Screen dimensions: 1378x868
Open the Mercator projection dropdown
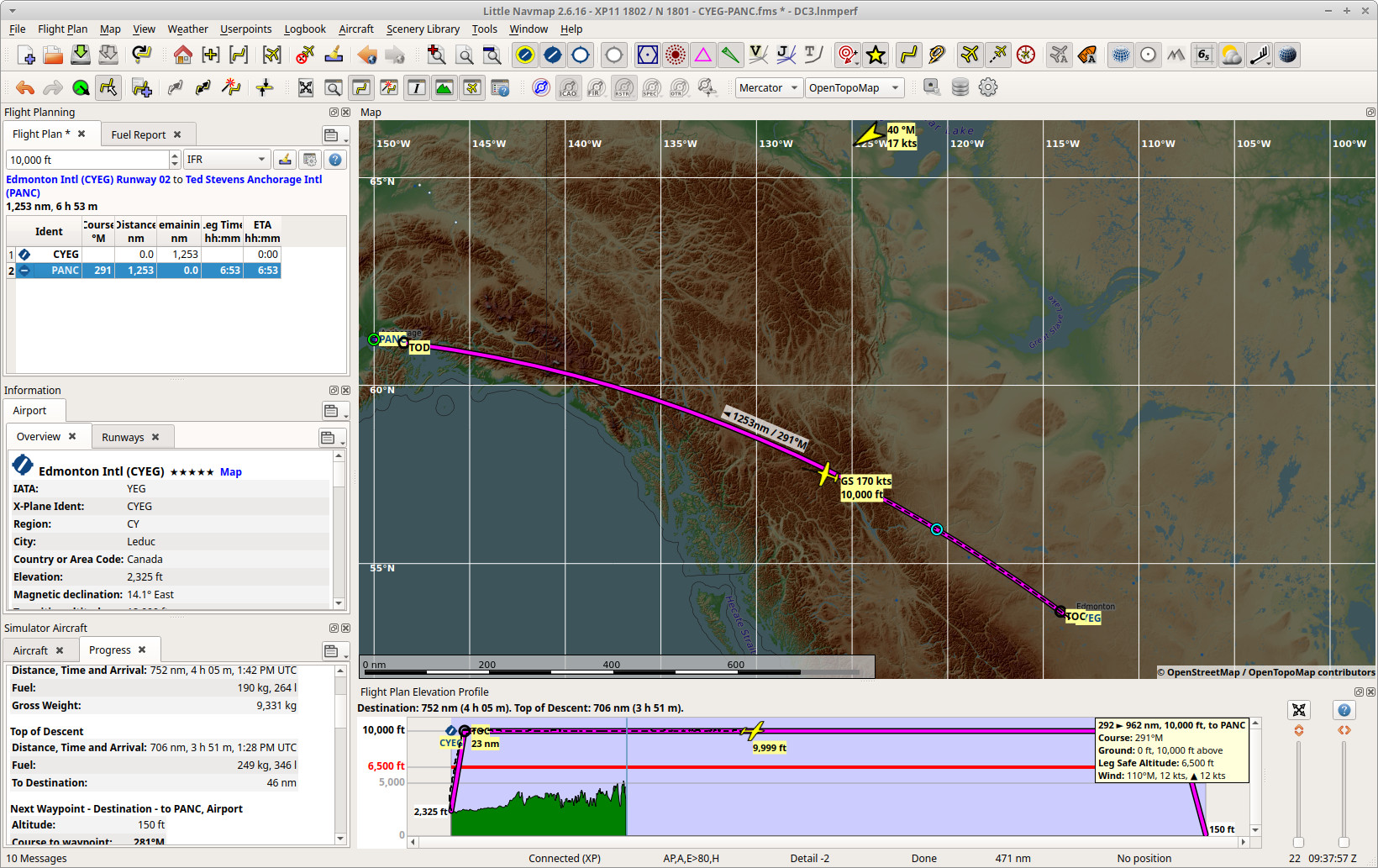(x=768, y=87)
